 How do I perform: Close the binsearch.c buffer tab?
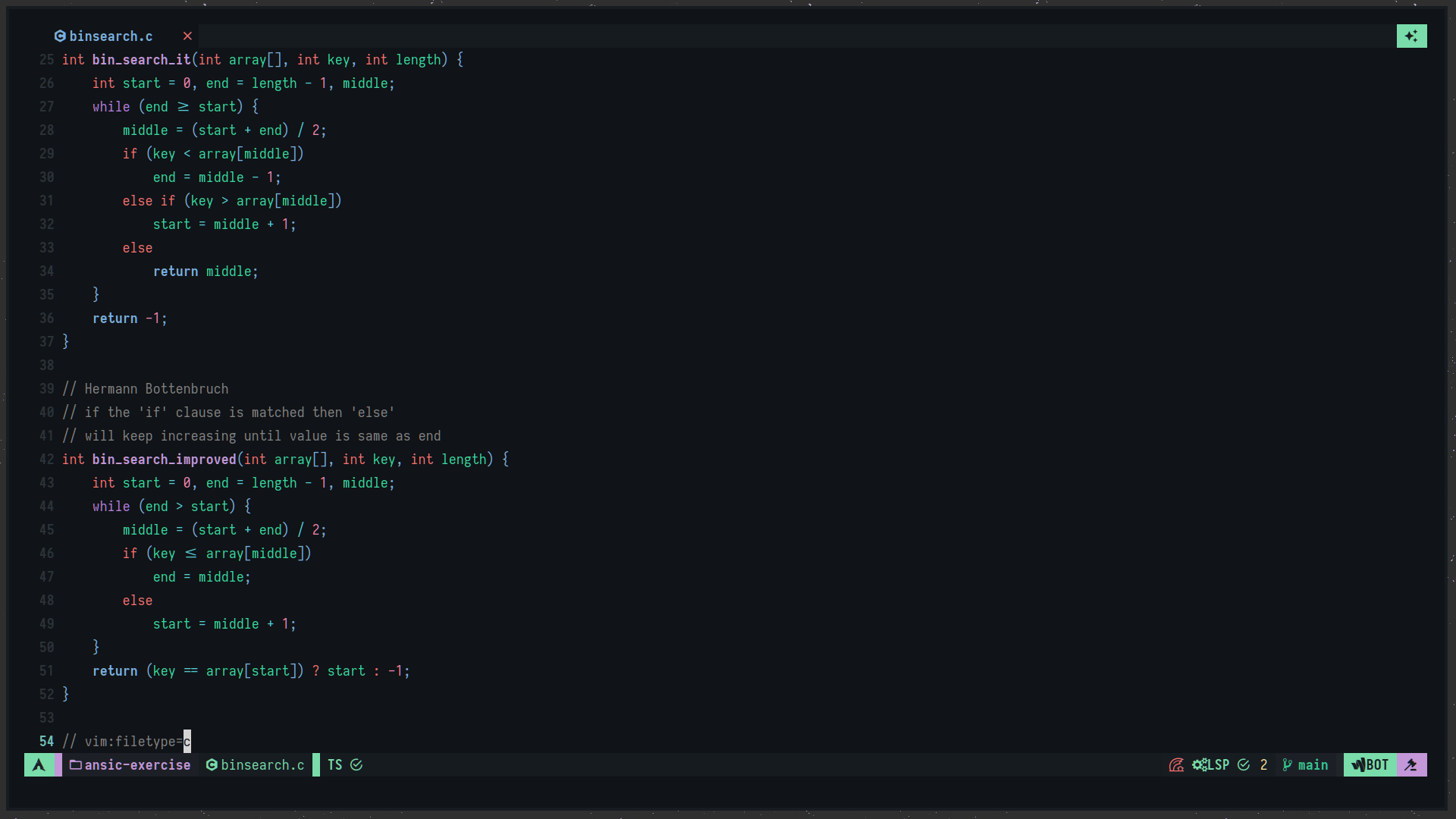click(x=187, y=36)
